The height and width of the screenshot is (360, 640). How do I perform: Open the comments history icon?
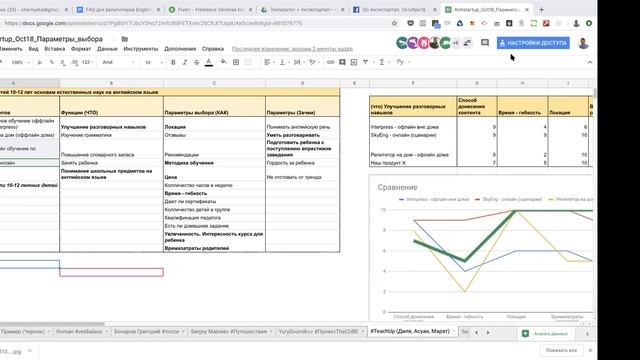pyautogui.click(x=484, y=42)
